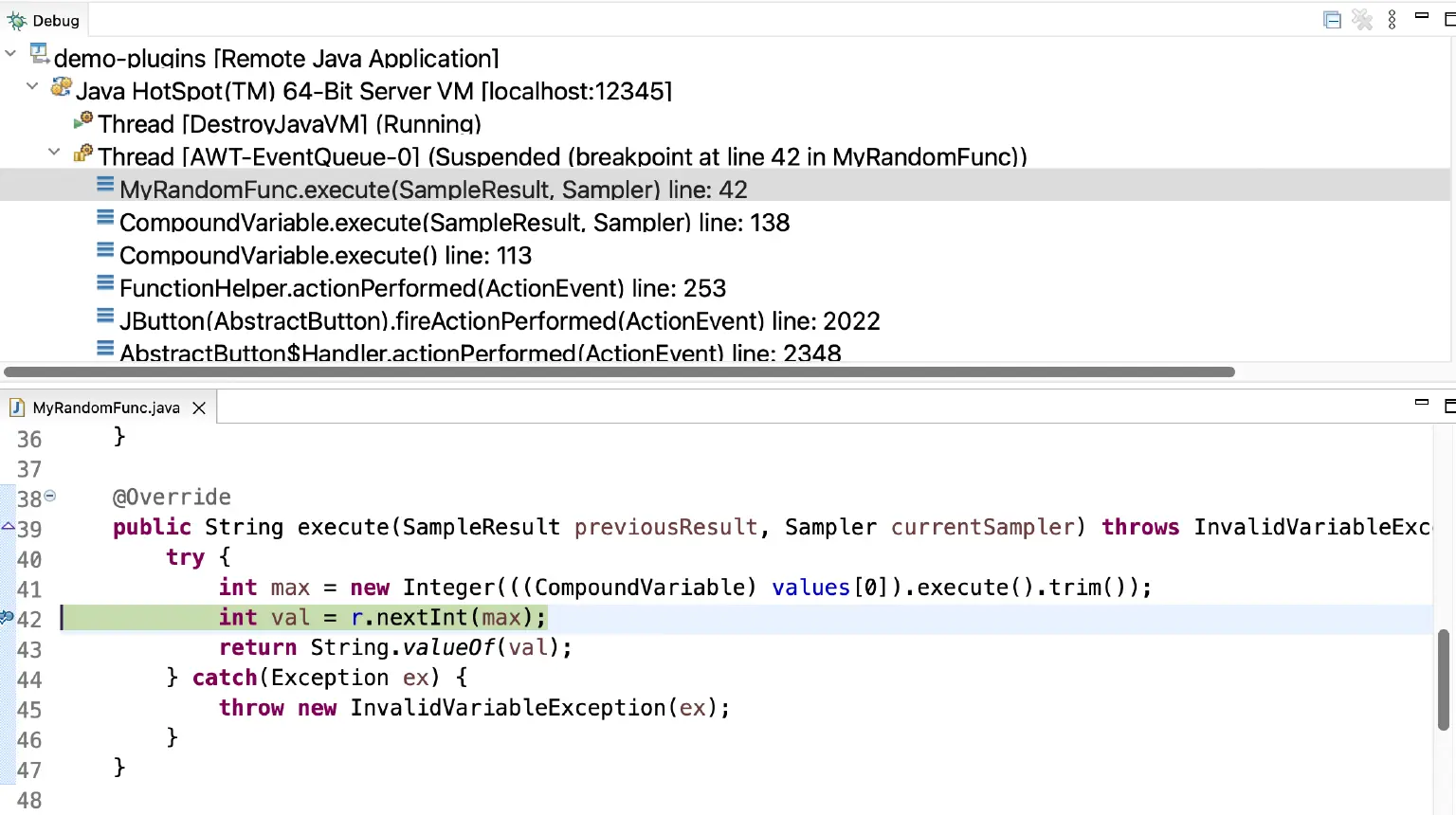Collapse the demo-plugins launch node
Screen dimensions: 1456x815
10,54
